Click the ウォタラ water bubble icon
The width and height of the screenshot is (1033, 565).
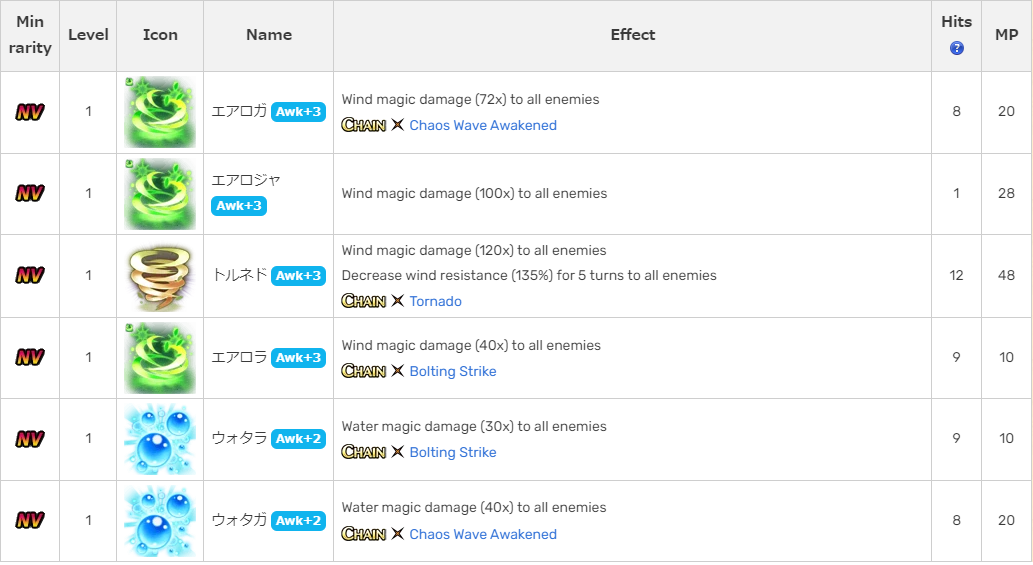tap(160, 439)
